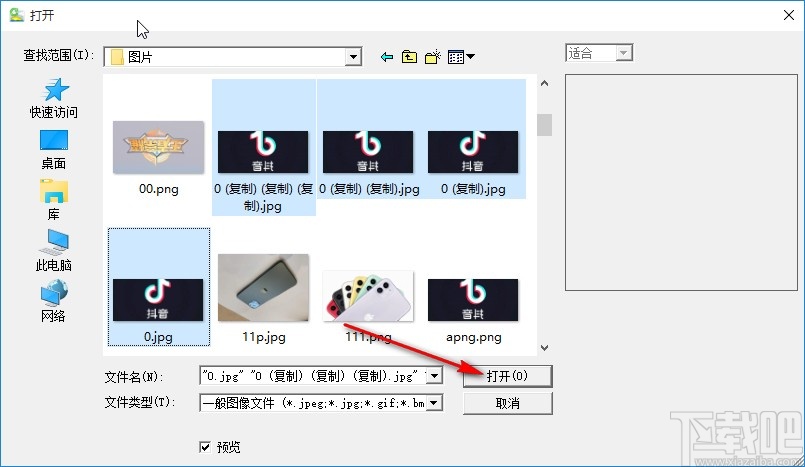Open the 适合 preview size dropdown
805x467 pixels.
(x=624, y=53)
